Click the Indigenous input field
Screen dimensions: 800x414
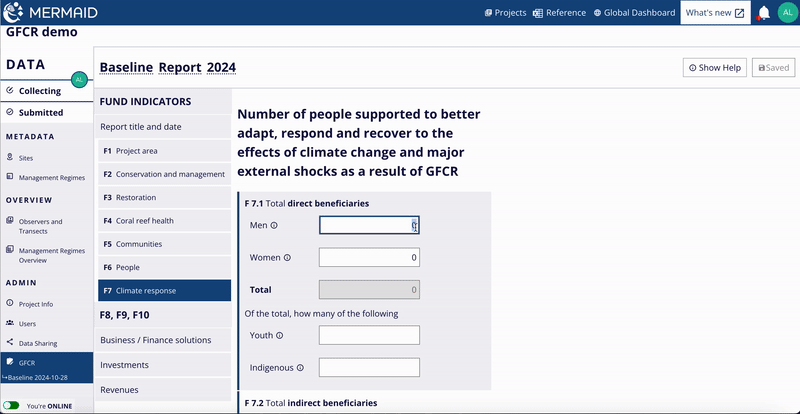click(x=369, y=368)
